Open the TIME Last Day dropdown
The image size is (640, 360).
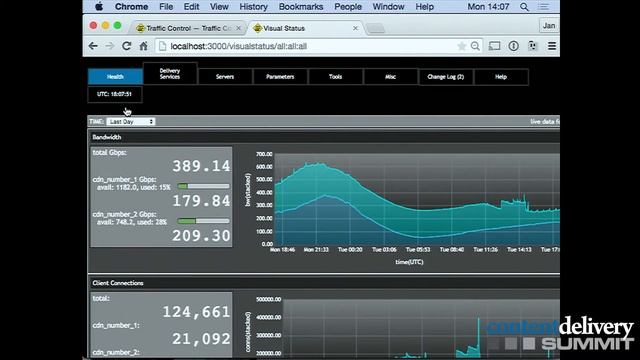[x=131, y=122]
